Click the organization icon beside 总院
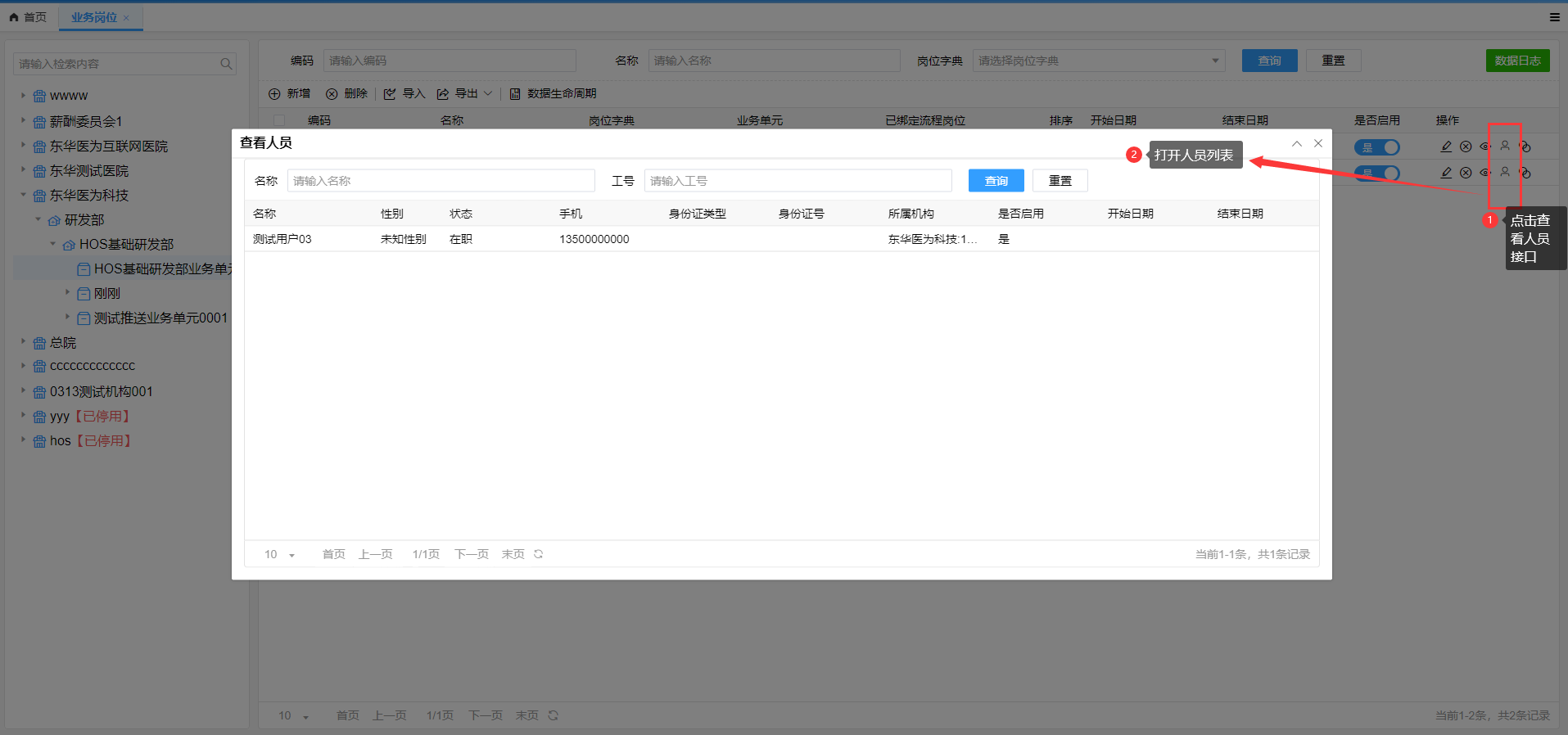 coord(39,344)
